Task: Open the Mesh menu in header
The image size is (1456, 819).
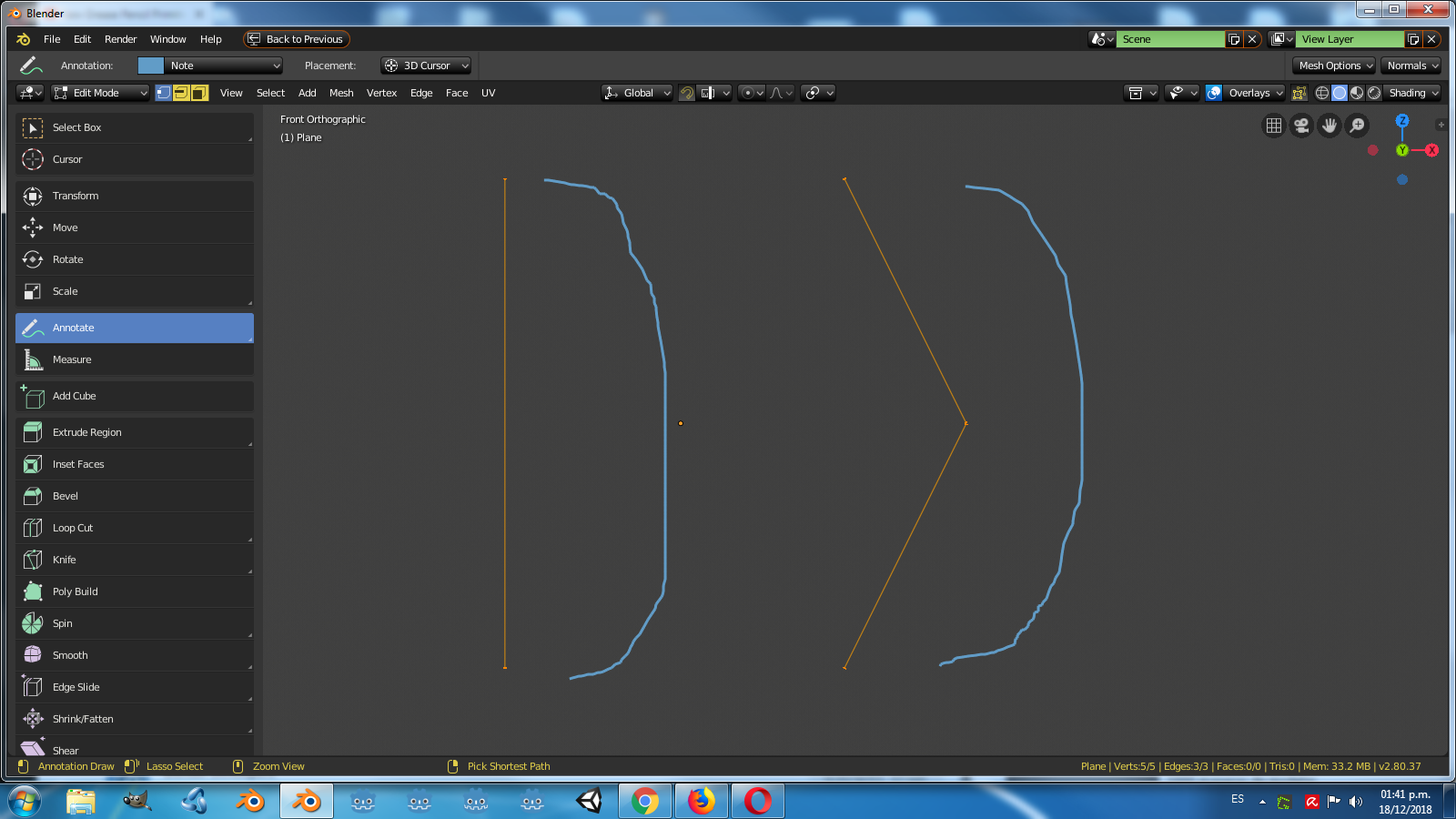Action: pyautogui.click(x=341, y=93)
